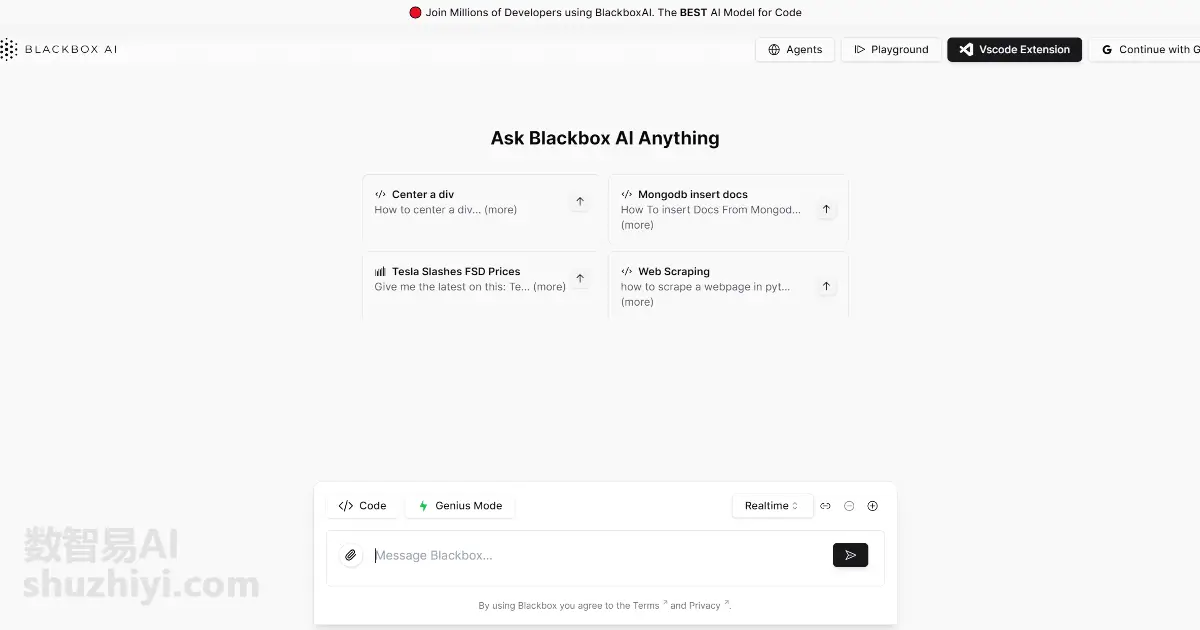This screenshot has height=630, width=1200.
Task: Click the paperclip attach file icon
Action: [351, 555]
